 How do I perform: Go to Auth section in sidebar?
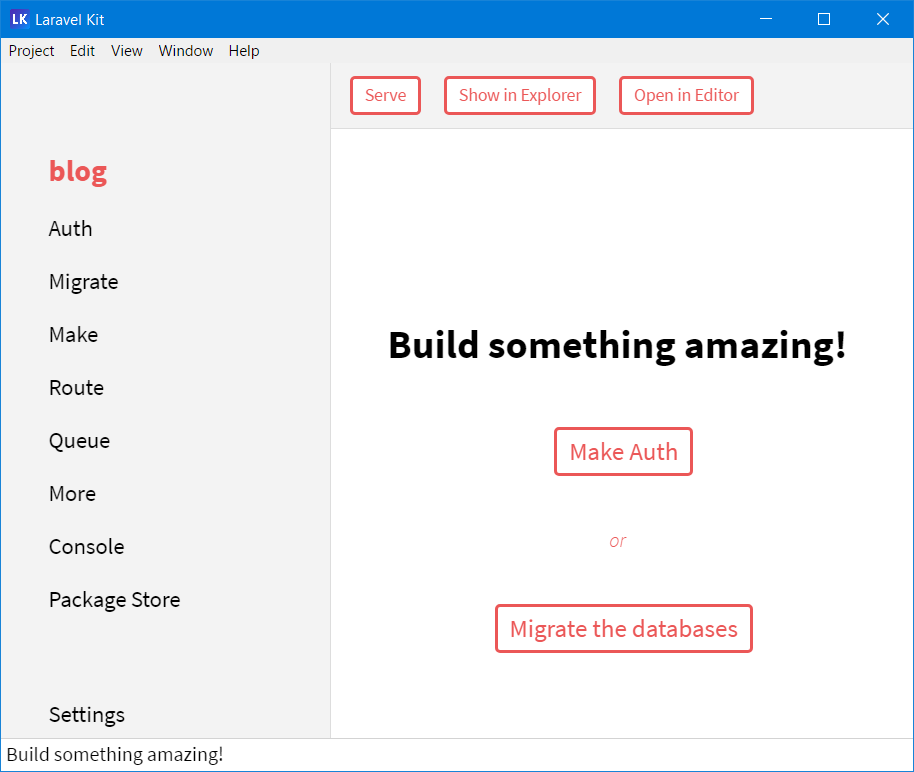tap(71, 229)
